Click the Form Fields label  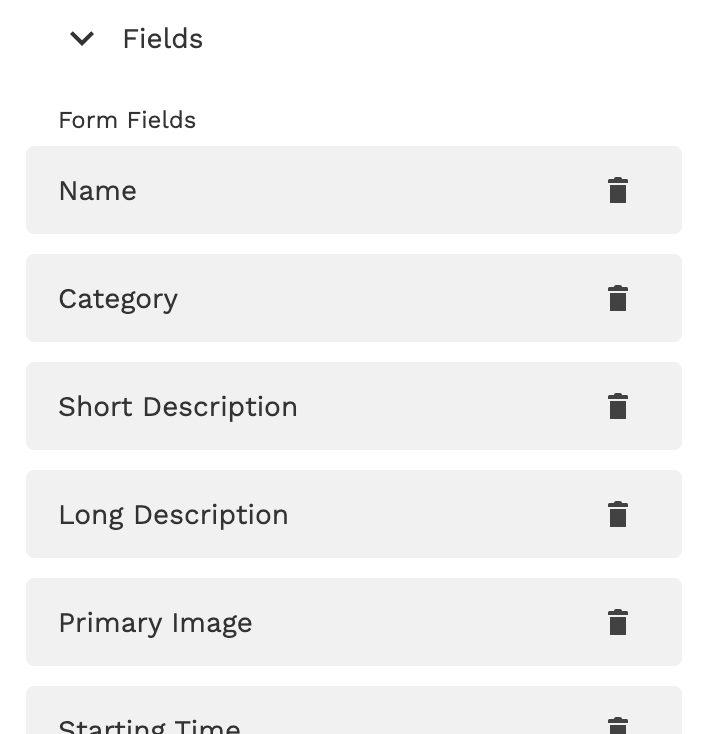click(x=127, y=120)
